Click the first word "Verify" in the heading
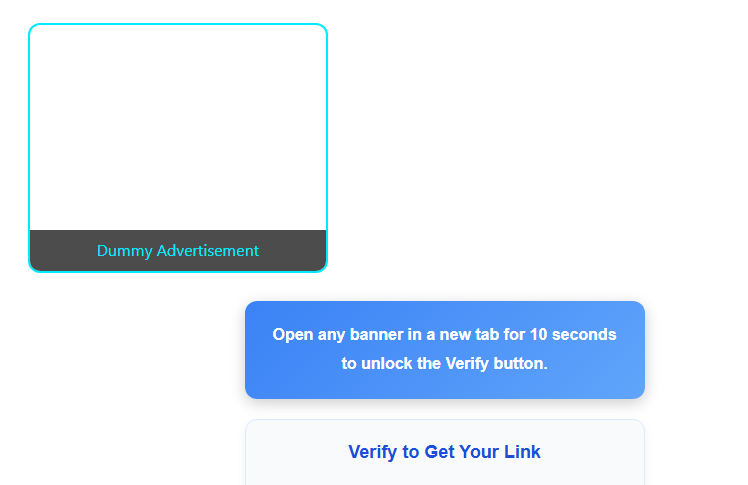The height and width of the screenshot is (485, 748). click(x=373, y=452)
